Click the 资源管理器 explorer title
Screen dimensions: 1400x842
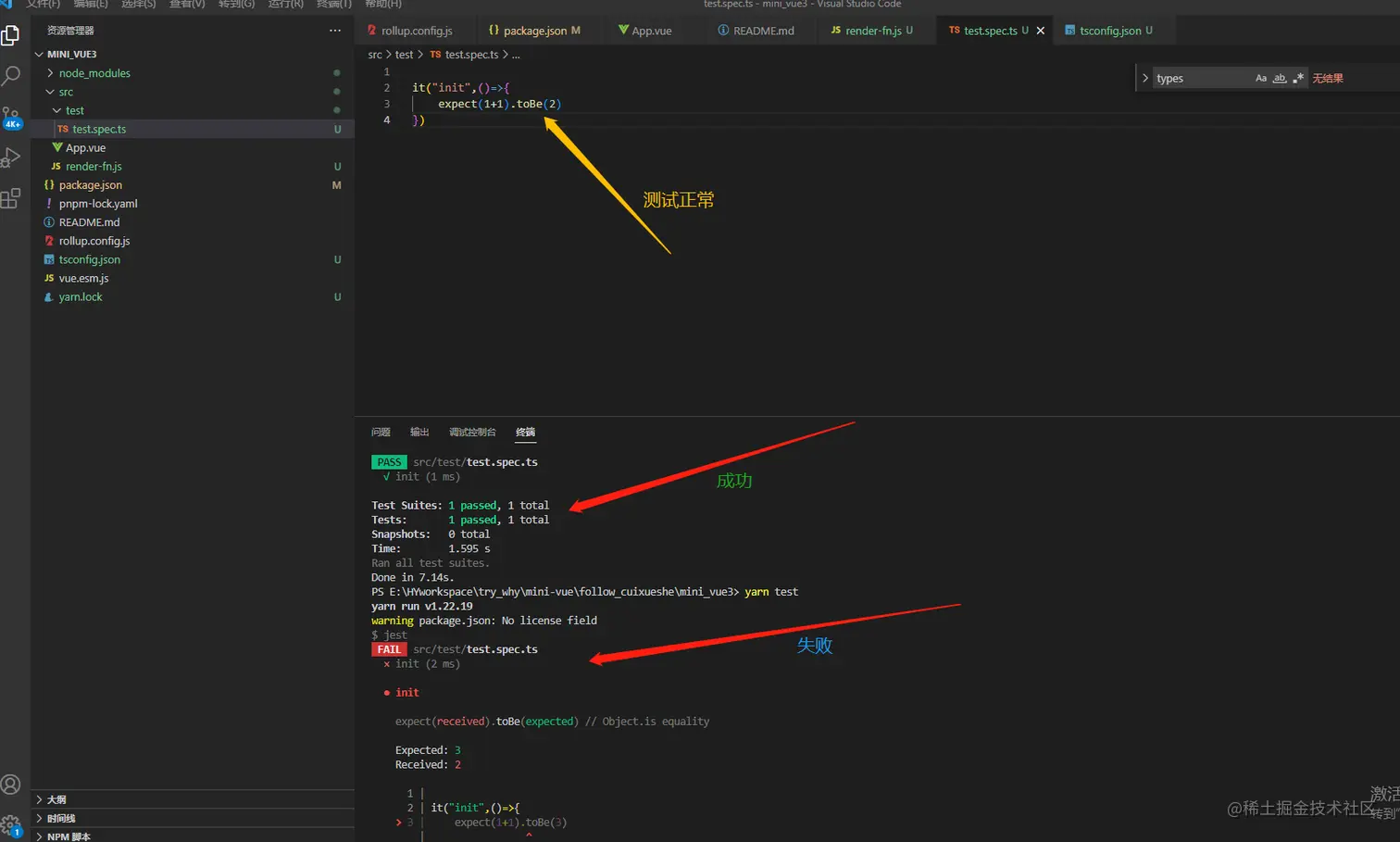click(70, 31)
